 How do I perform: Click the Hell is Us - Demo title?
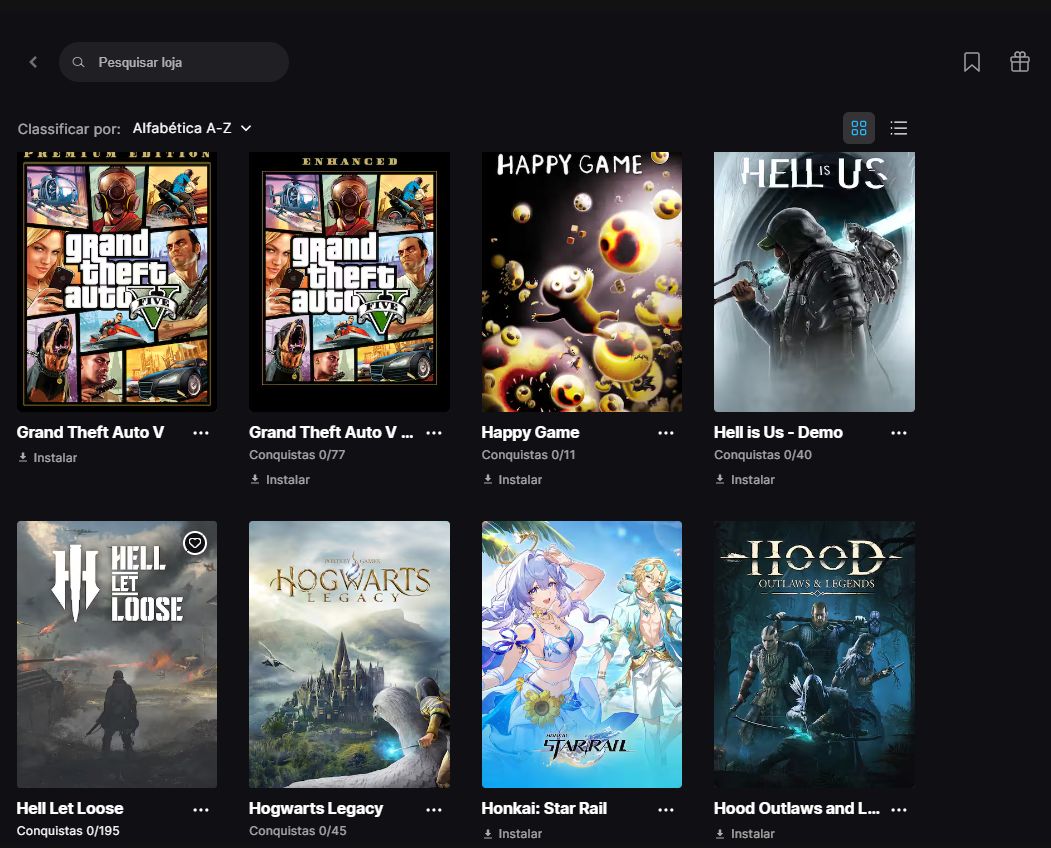778,432
